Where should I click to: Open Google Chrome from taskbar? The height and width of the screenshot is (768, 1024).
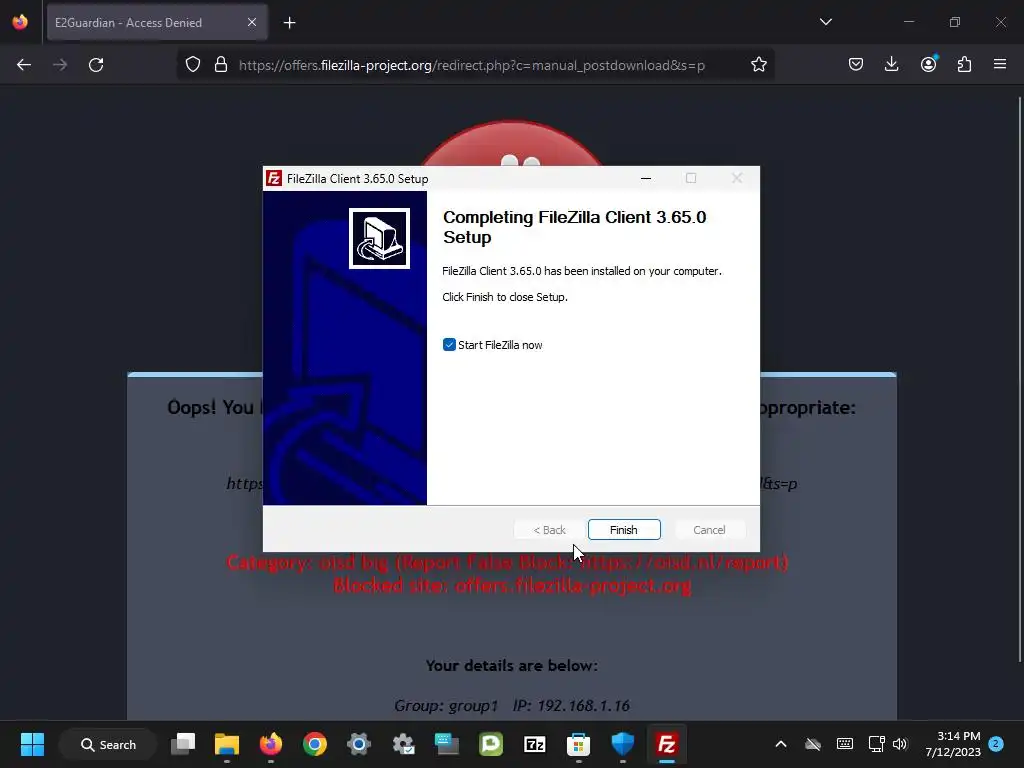tap(315, 744)
